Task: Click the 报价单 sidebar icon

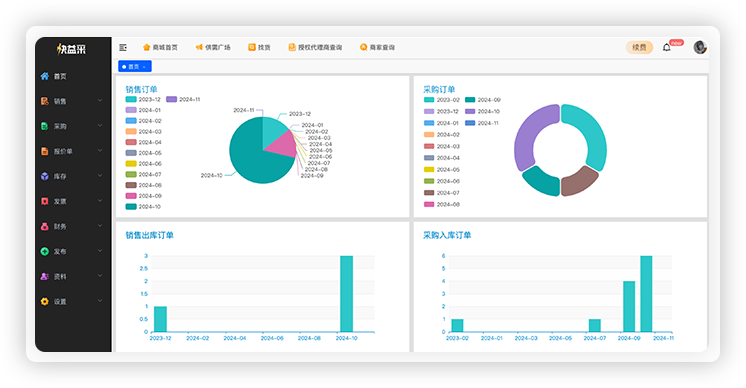Action: click(x=45, y=151)
